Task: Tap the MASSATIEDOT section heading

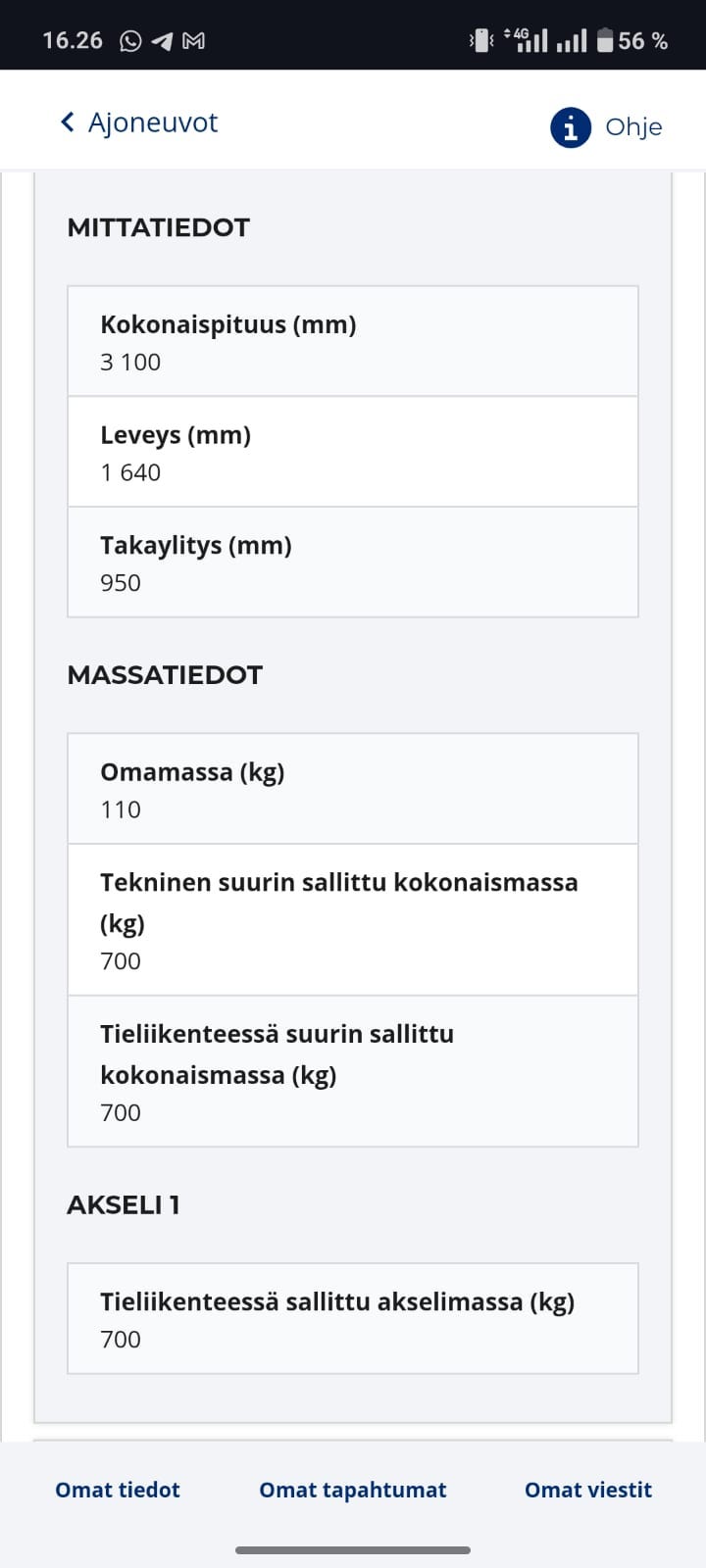Action: (x=165, y=674)
